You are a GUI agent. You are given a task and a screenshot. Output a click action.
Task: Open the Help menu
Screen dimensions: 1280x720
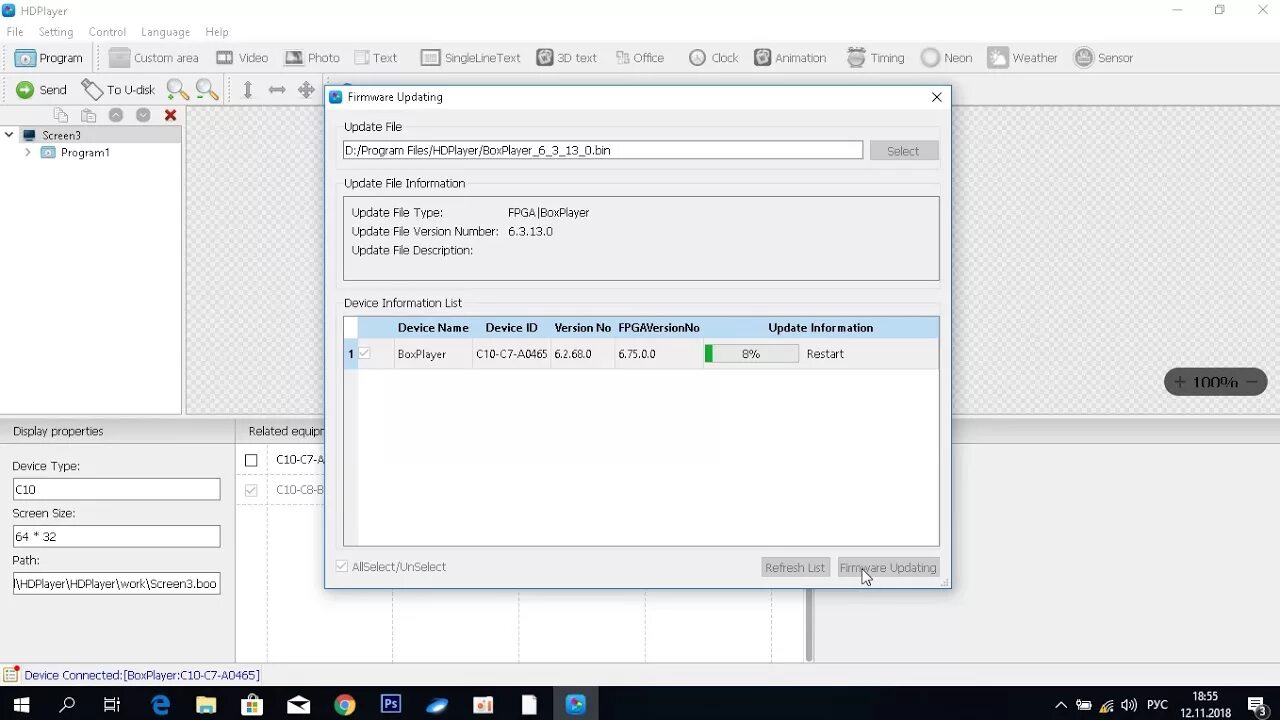click(217, 32)
